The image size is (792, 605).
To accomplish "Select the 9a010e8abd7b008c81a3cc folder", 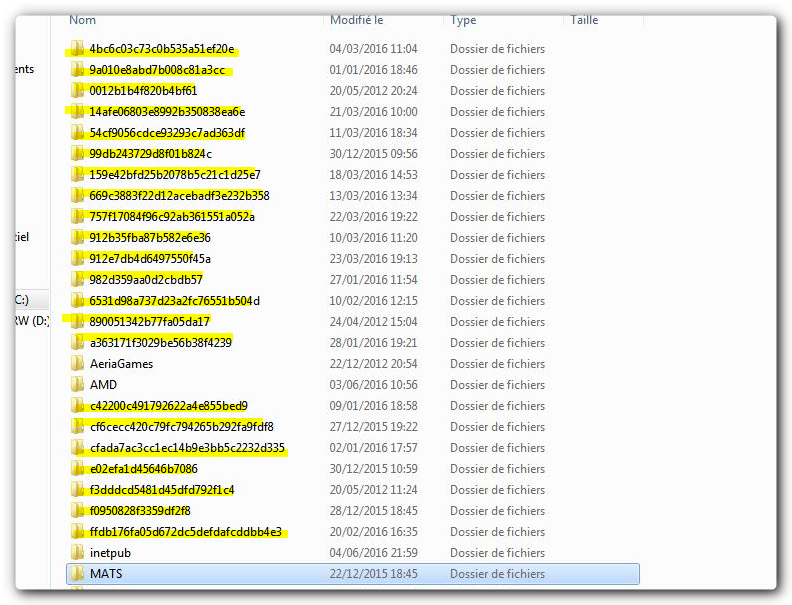I will tap(157, 70).
